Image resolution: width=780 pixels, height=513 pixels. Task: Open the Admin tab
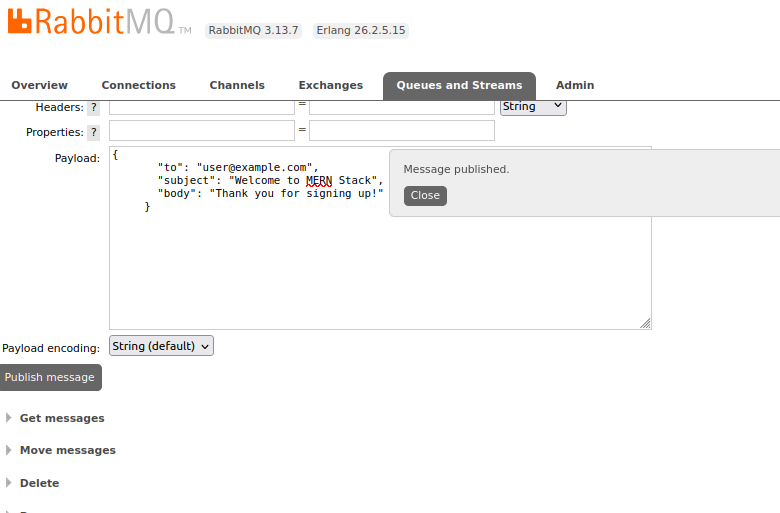point(575,86)
